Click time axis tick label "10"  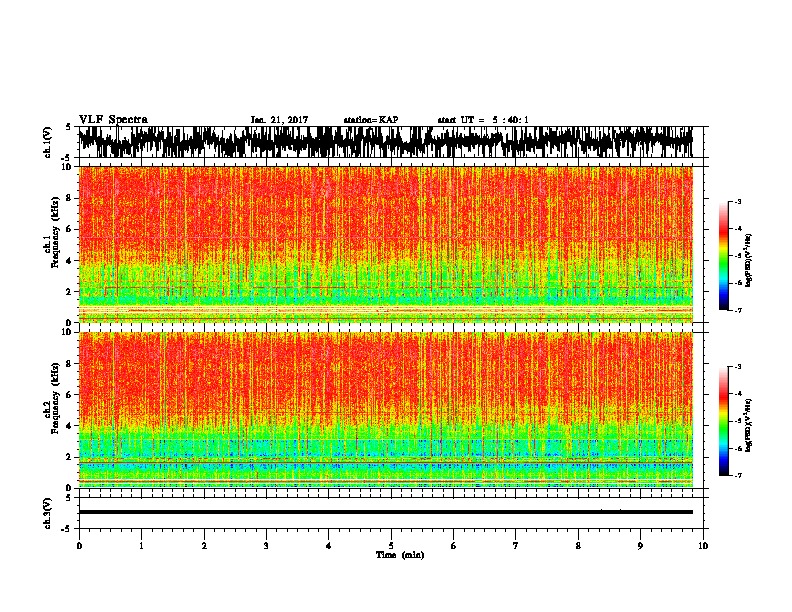[x=703, y=546]
